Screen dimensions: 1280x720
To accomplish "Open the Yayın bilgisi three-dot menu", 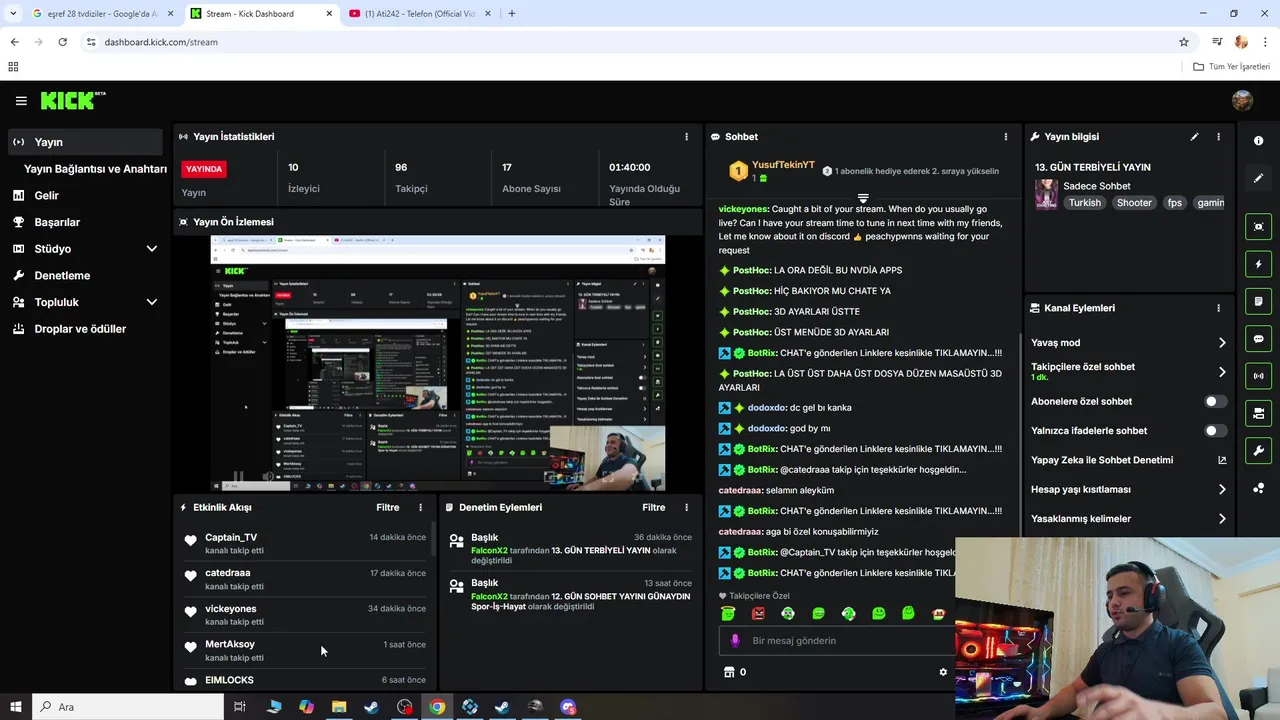I will point(1218,137).
